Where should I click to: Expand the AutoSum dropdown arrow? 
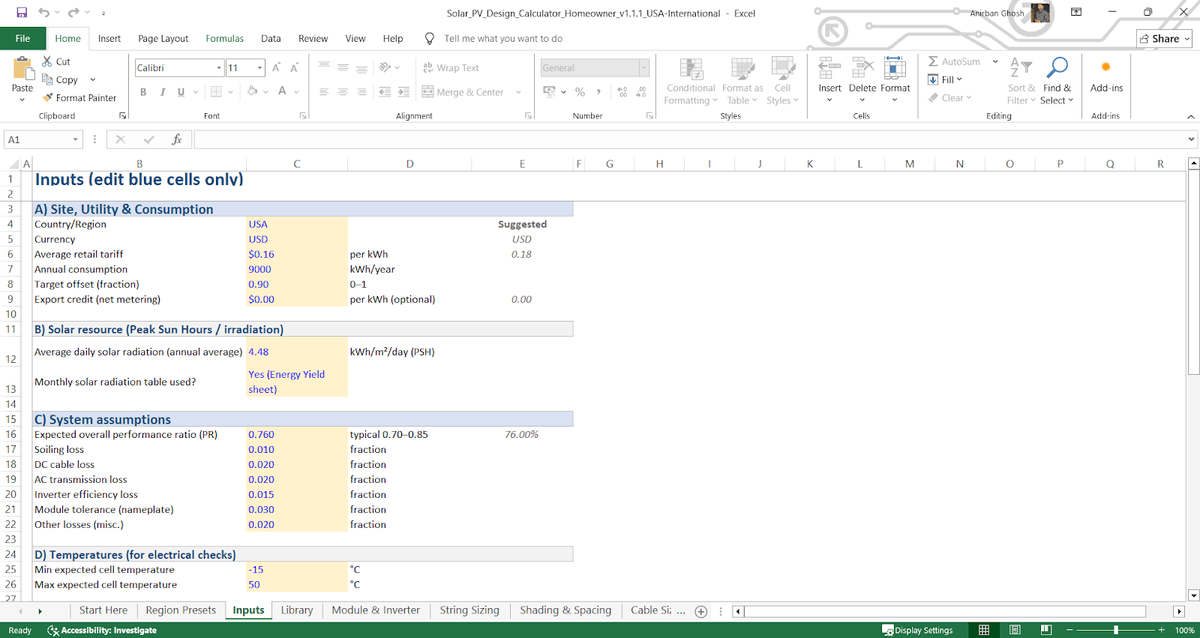(x=995, y=62)
